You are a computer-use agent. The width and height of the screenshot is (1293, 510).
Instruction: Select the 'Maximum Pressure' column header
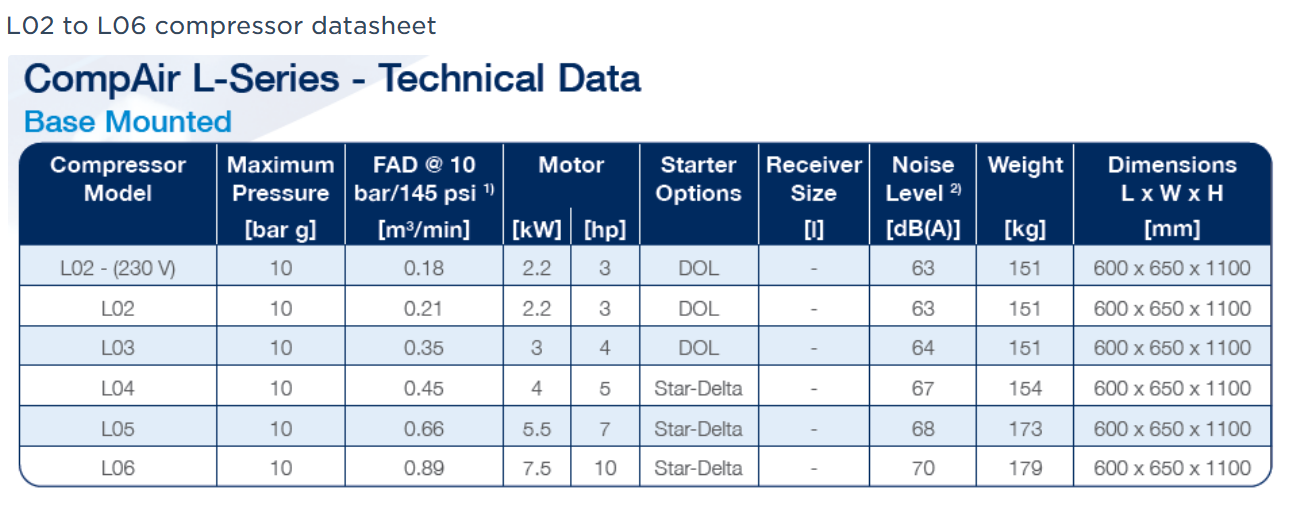[x=280, y=179]
